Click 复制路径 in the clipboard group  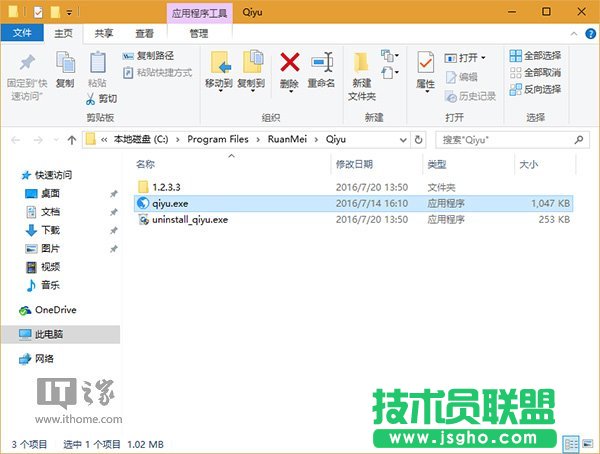coord(148,56)
